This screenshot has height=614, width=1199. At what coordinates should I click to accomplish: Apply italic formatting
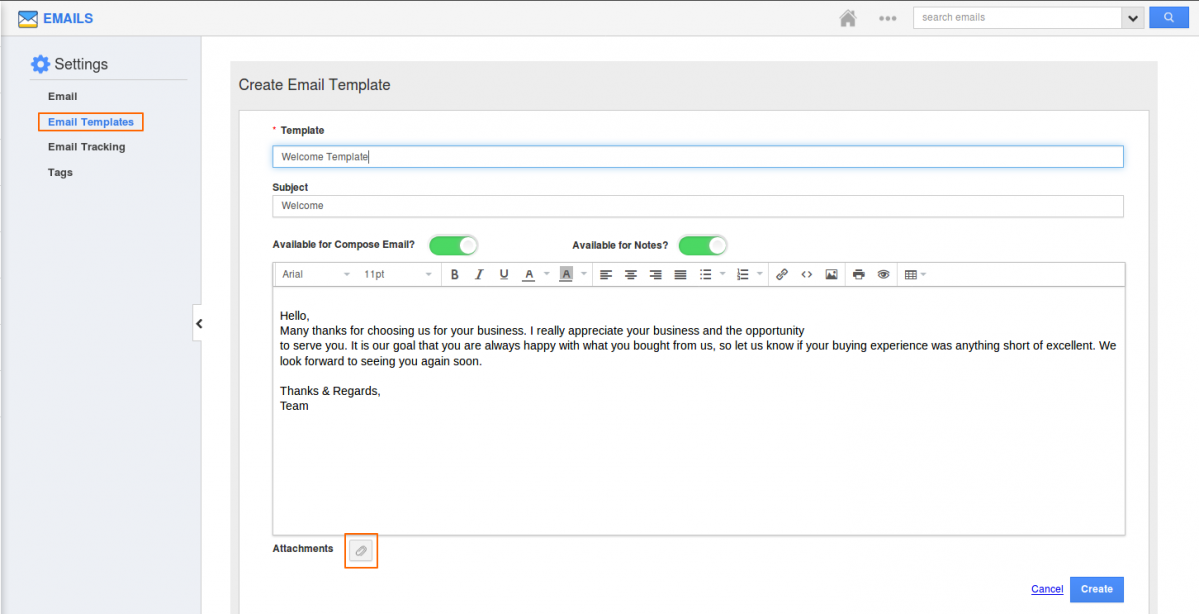(x=479, y=274)
